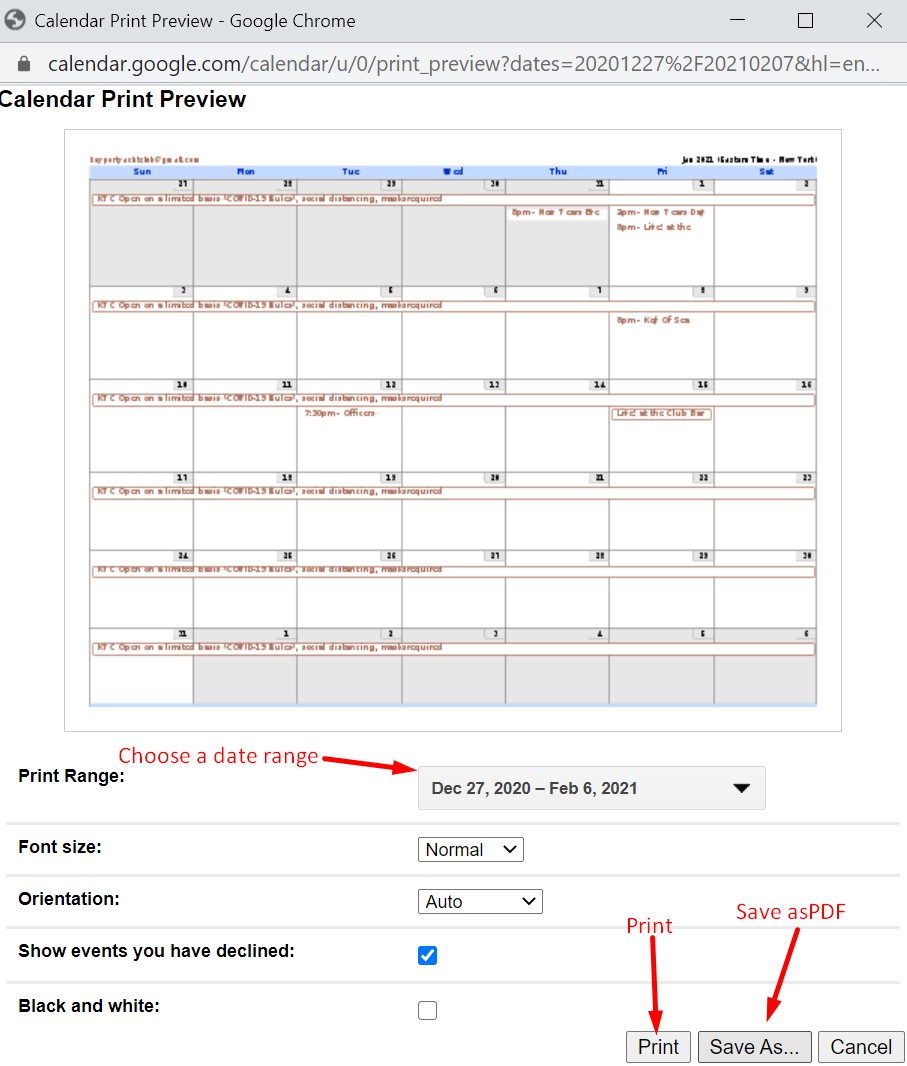Open the Orientation dropdown set to Auto

[x=479, y=902]
